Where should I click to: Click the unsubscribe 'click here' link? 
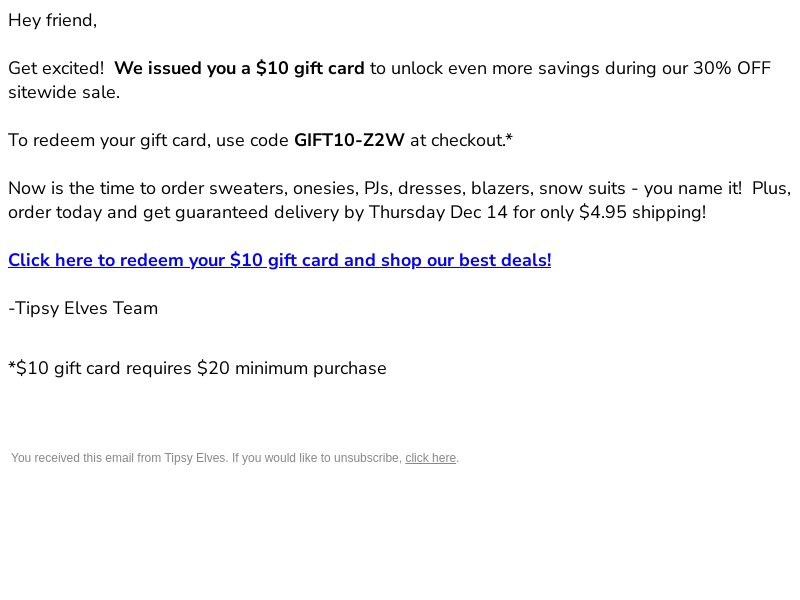[x=431, y=458]
